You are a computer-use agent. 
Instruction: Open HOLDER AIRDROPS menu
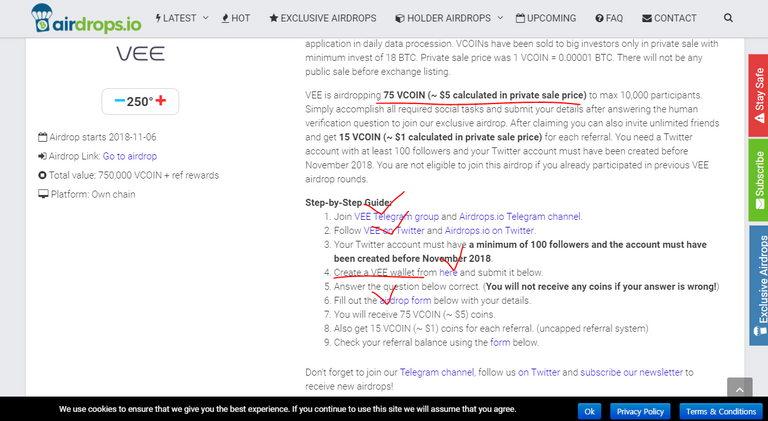(443, 18)
